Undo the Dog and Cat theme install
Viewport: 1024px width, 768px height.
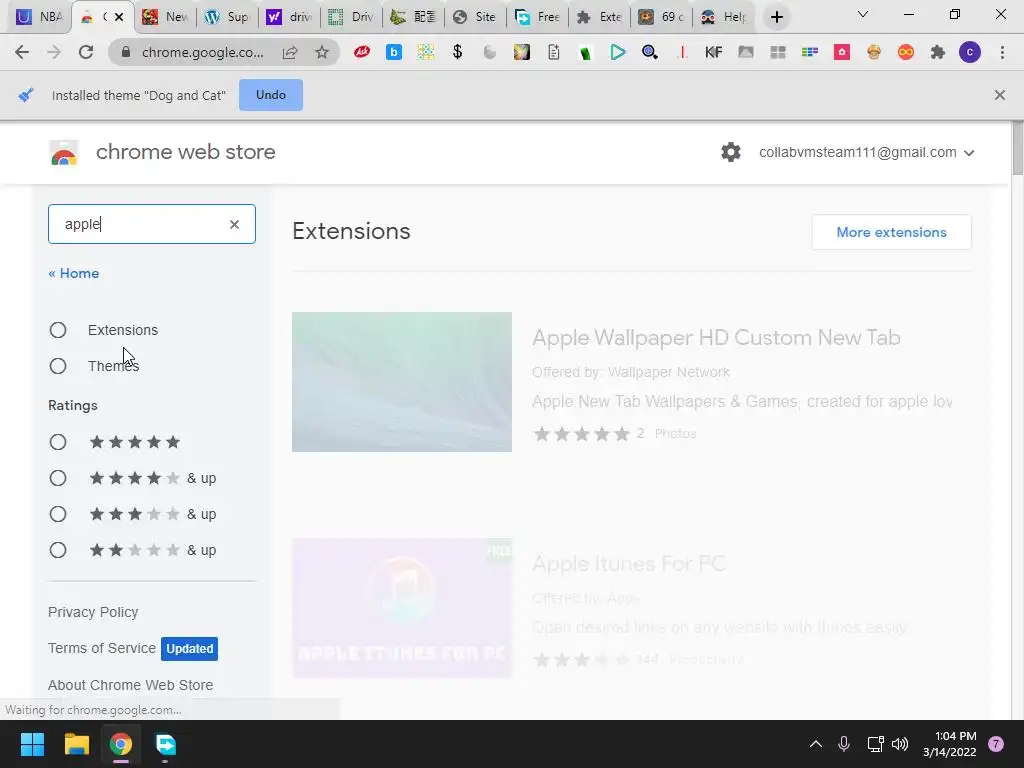point(270,95)
